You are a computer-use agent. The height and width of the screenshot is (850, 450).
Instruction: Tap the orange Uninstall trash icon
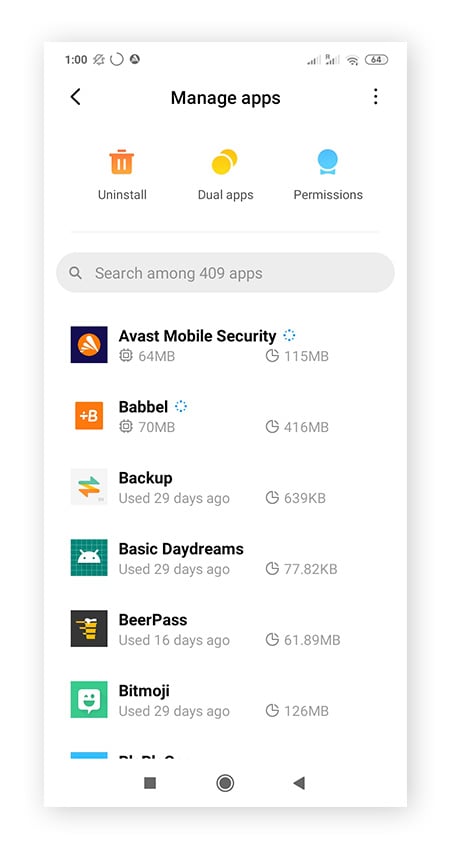pos(121,162)
